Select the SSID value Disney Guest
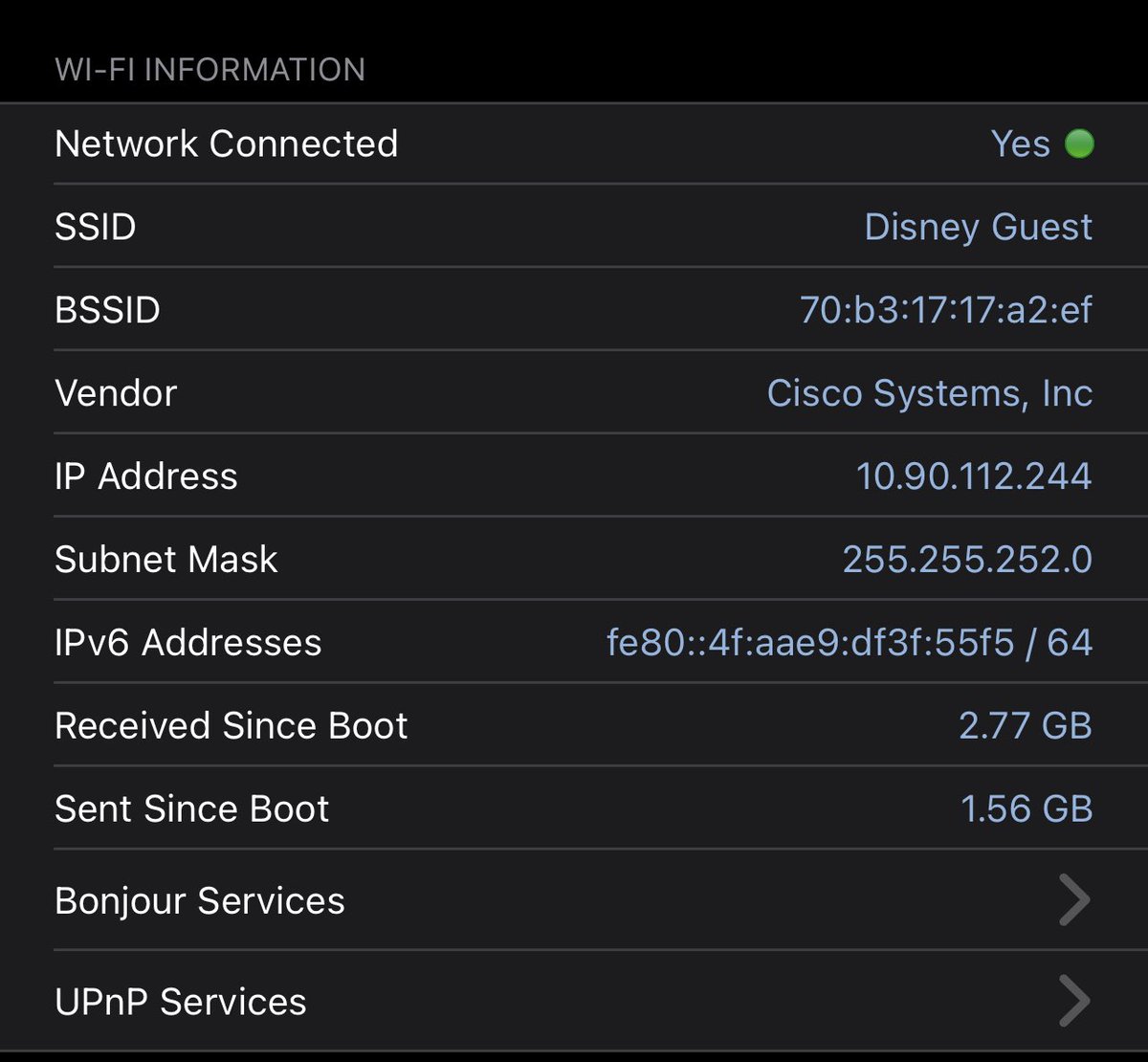 pyautogui.click(x=978, y=228)
